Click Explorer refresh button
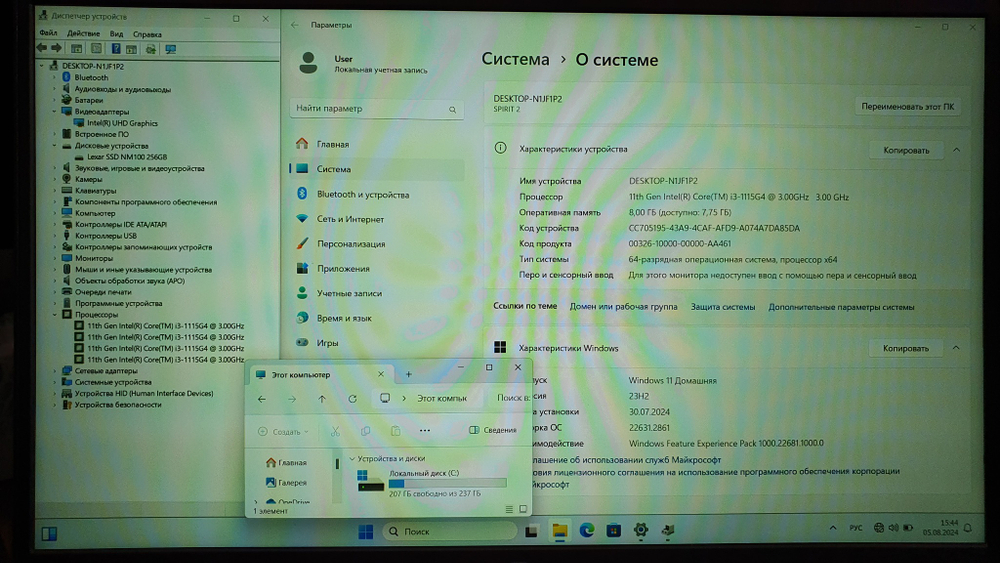 [x=352, y=398]
